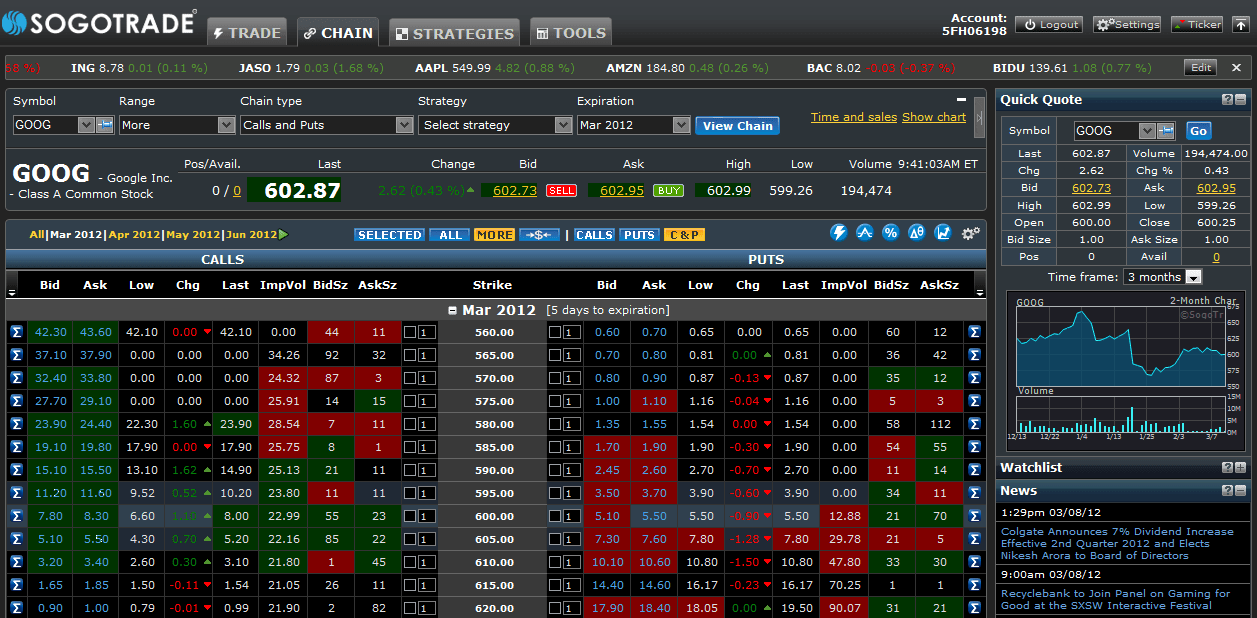Collapse the Mar 2012 expiration group
The width and height of the screenshot is (1257, 618).
click(452, 310)
